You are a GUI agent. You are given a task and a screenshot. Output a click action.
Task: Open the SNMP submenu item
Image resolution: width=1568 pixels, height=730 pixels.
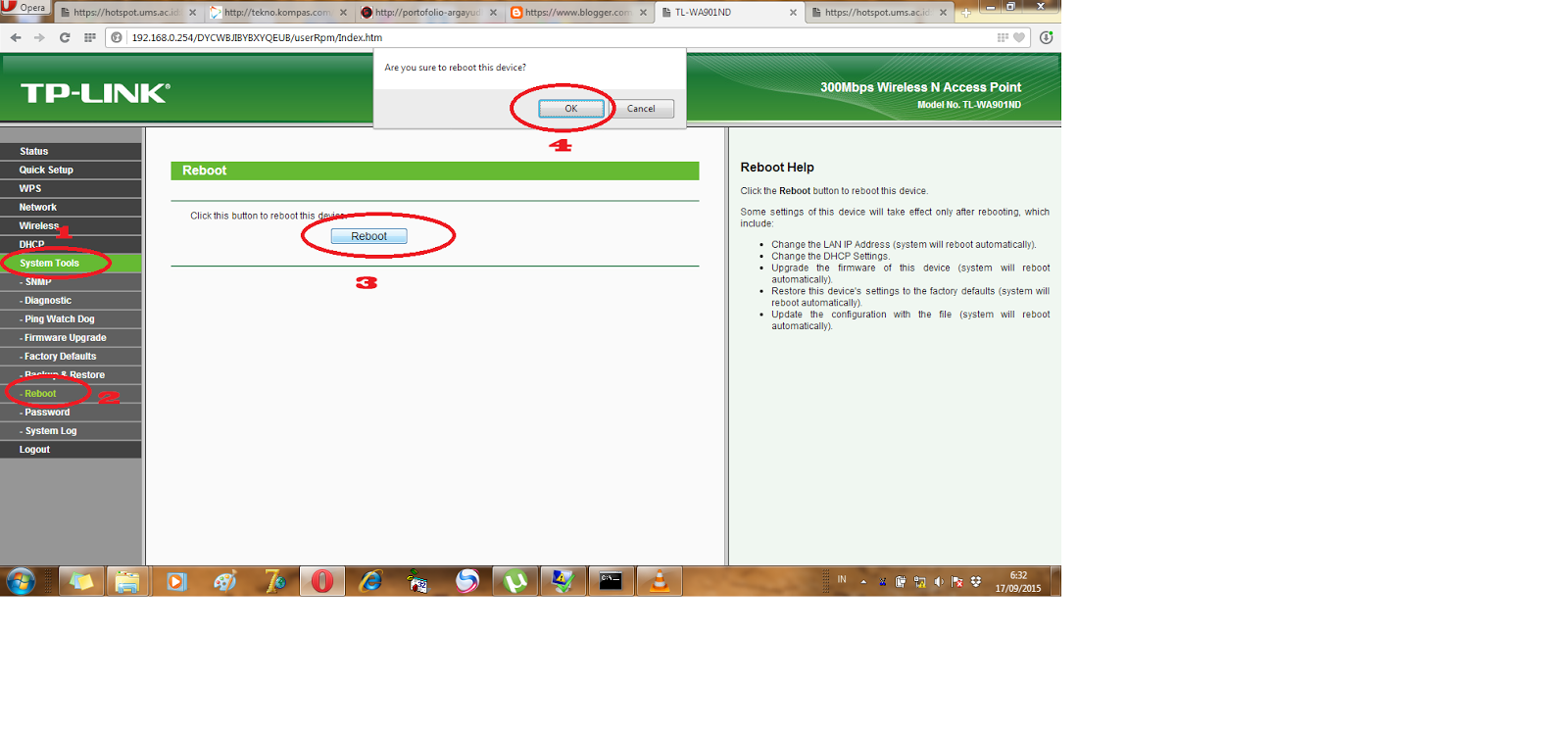(x=71, y=281)
